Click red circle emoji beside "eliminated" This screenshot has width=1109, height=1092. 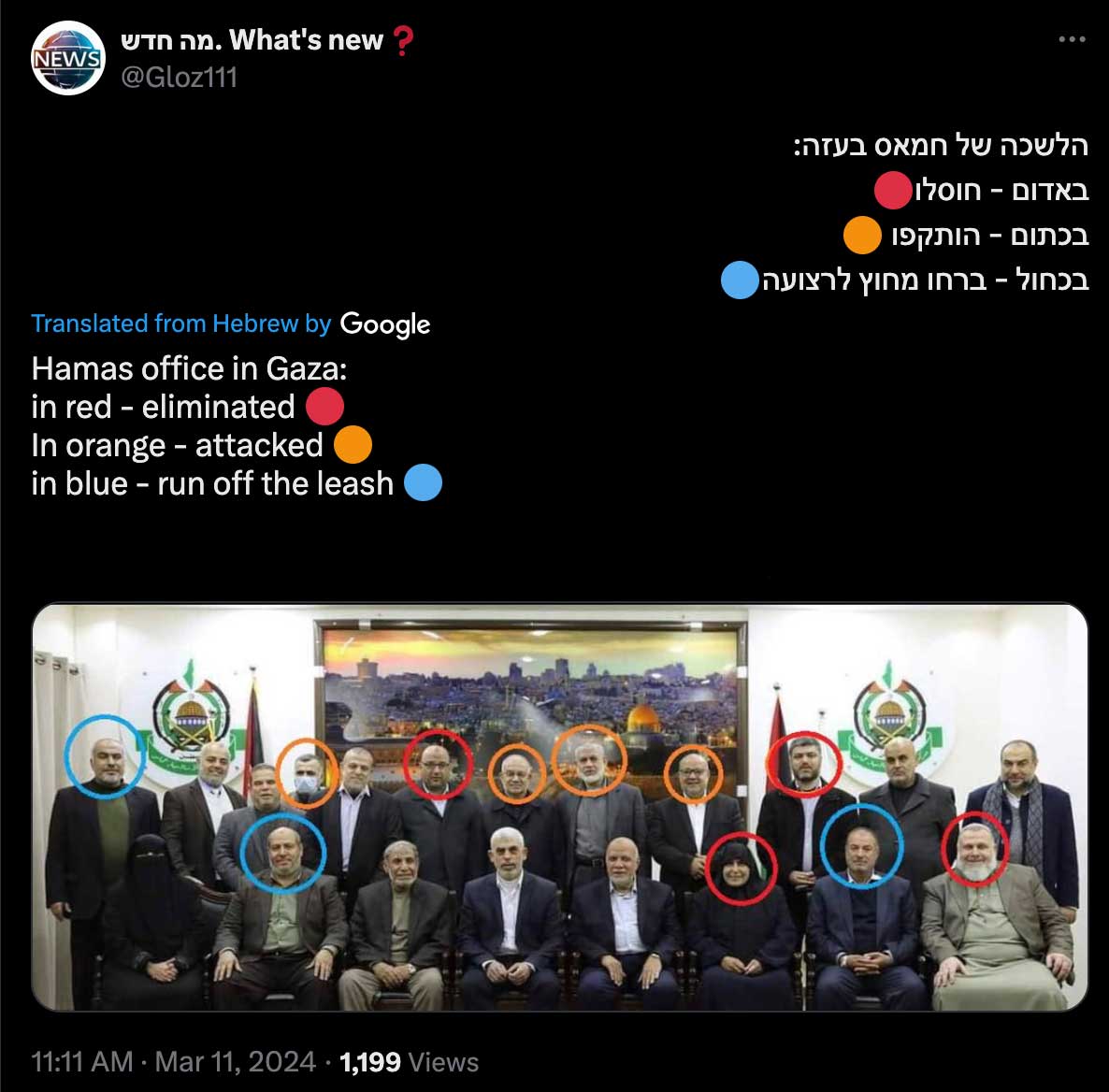coord(324,407)
